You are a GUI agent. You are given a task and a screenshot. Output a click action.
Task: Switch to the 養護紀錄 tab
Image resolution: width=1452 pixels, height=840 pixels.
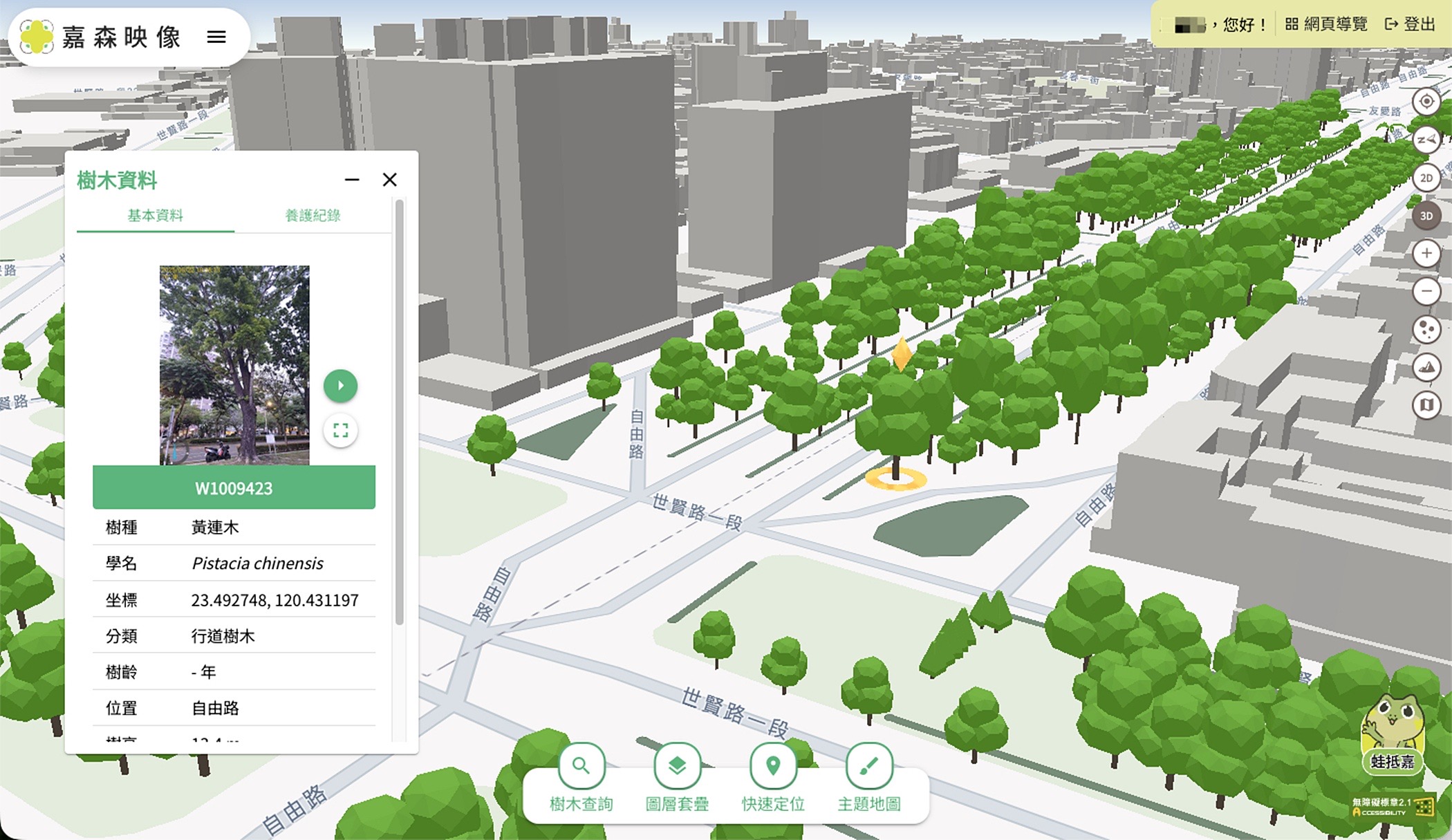(x=313, y=216)
